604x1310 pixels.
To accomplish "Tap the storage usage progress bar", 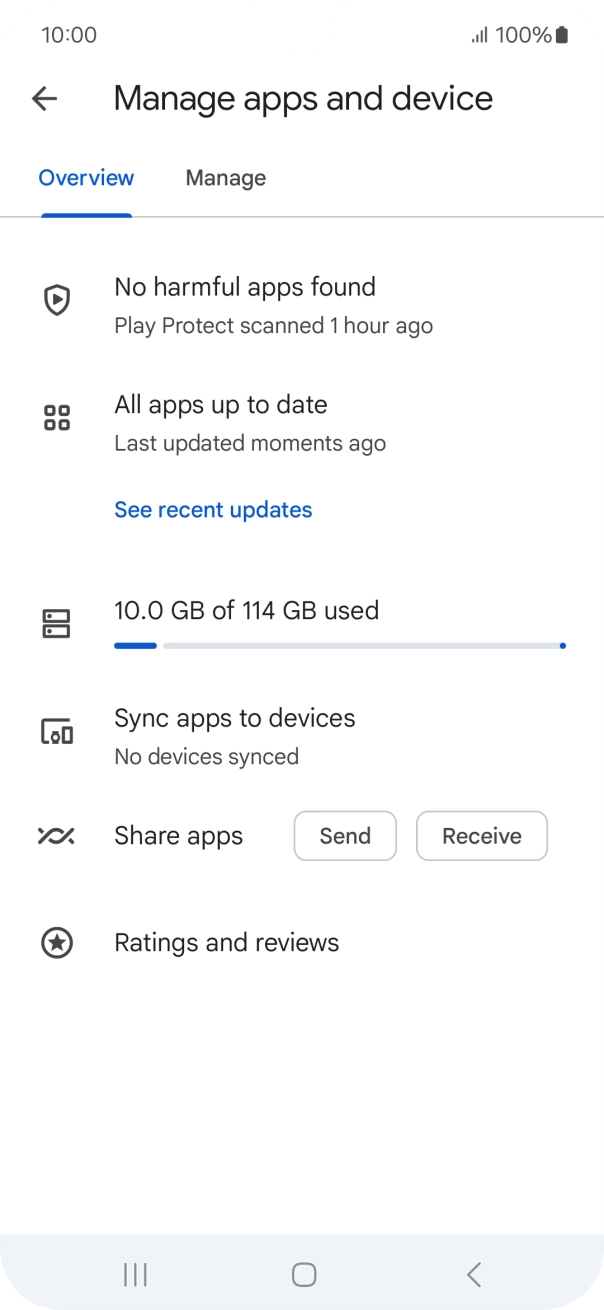I will pos(340,646).
